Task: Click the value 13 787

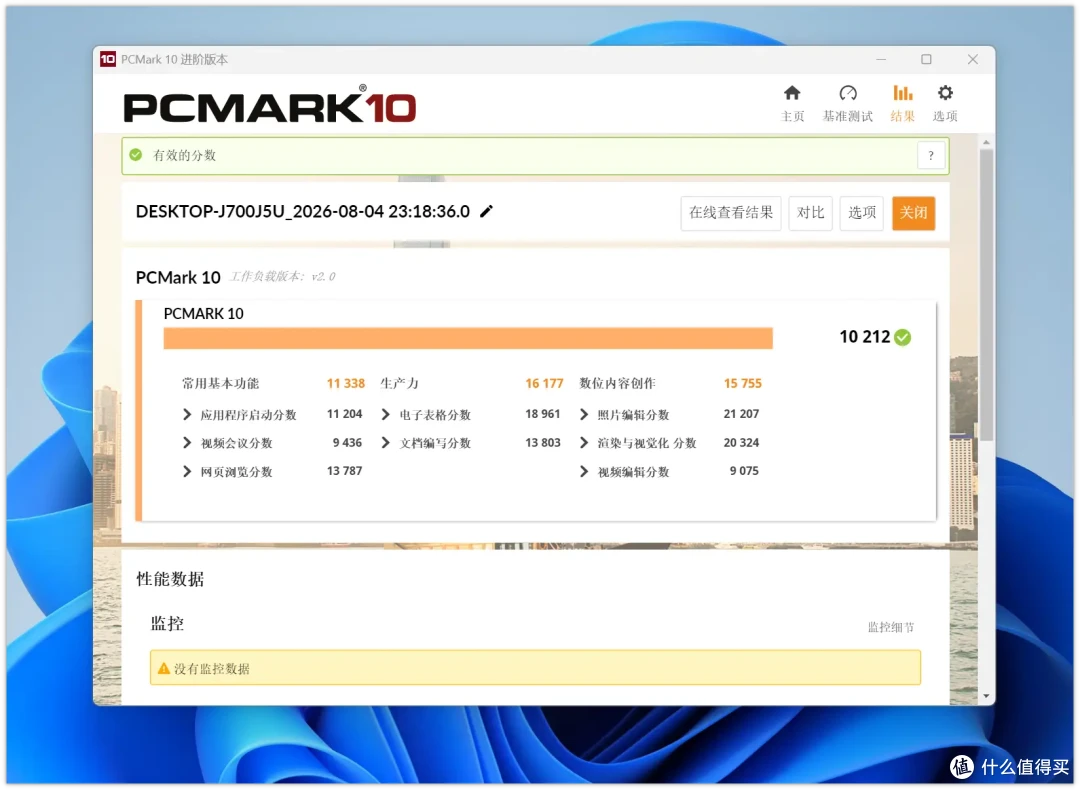Action: click(x=344, y=471)
